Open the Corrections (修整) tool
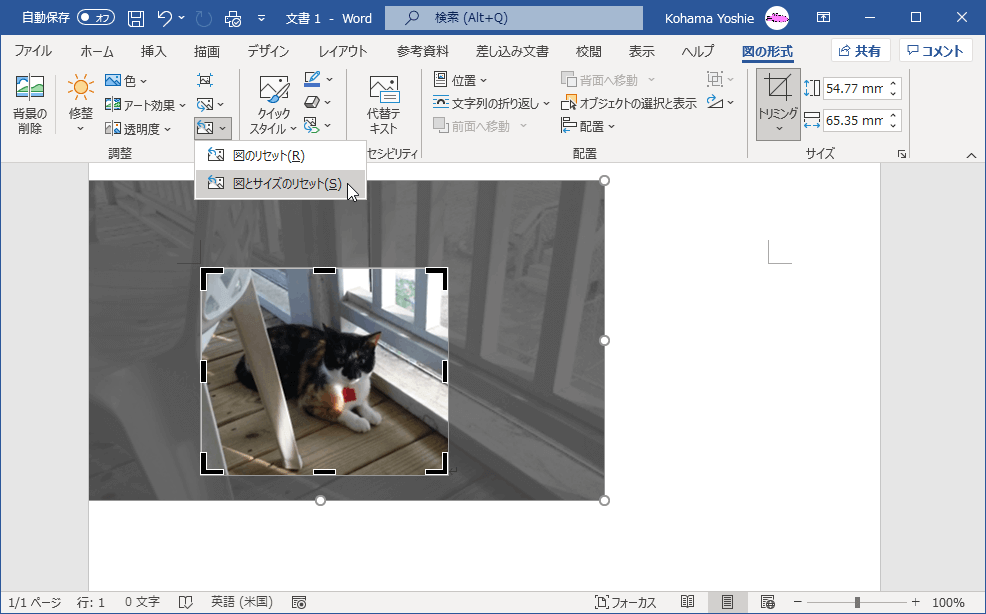 (81, 90)
